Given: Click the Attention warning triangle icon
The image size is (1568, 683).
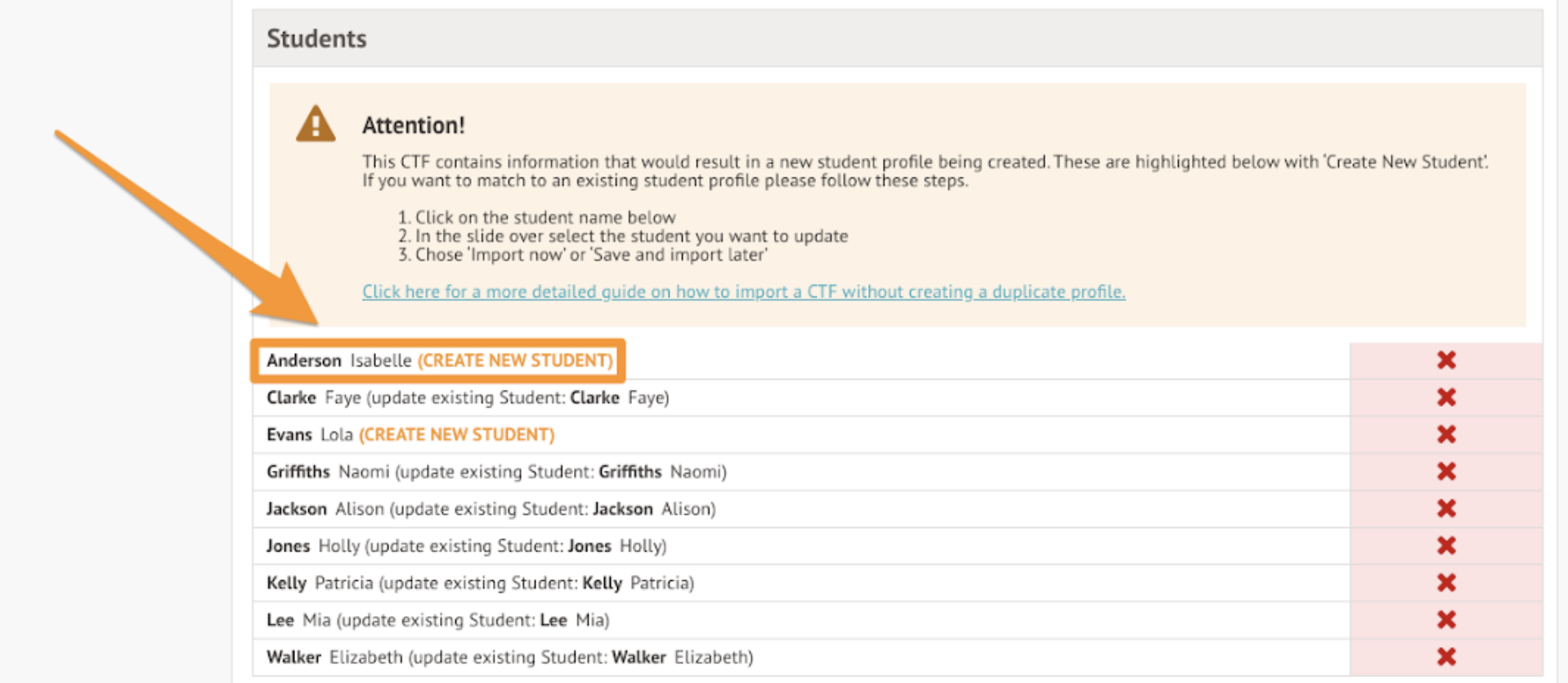Looking at the screenshot, I should point(316,125).
